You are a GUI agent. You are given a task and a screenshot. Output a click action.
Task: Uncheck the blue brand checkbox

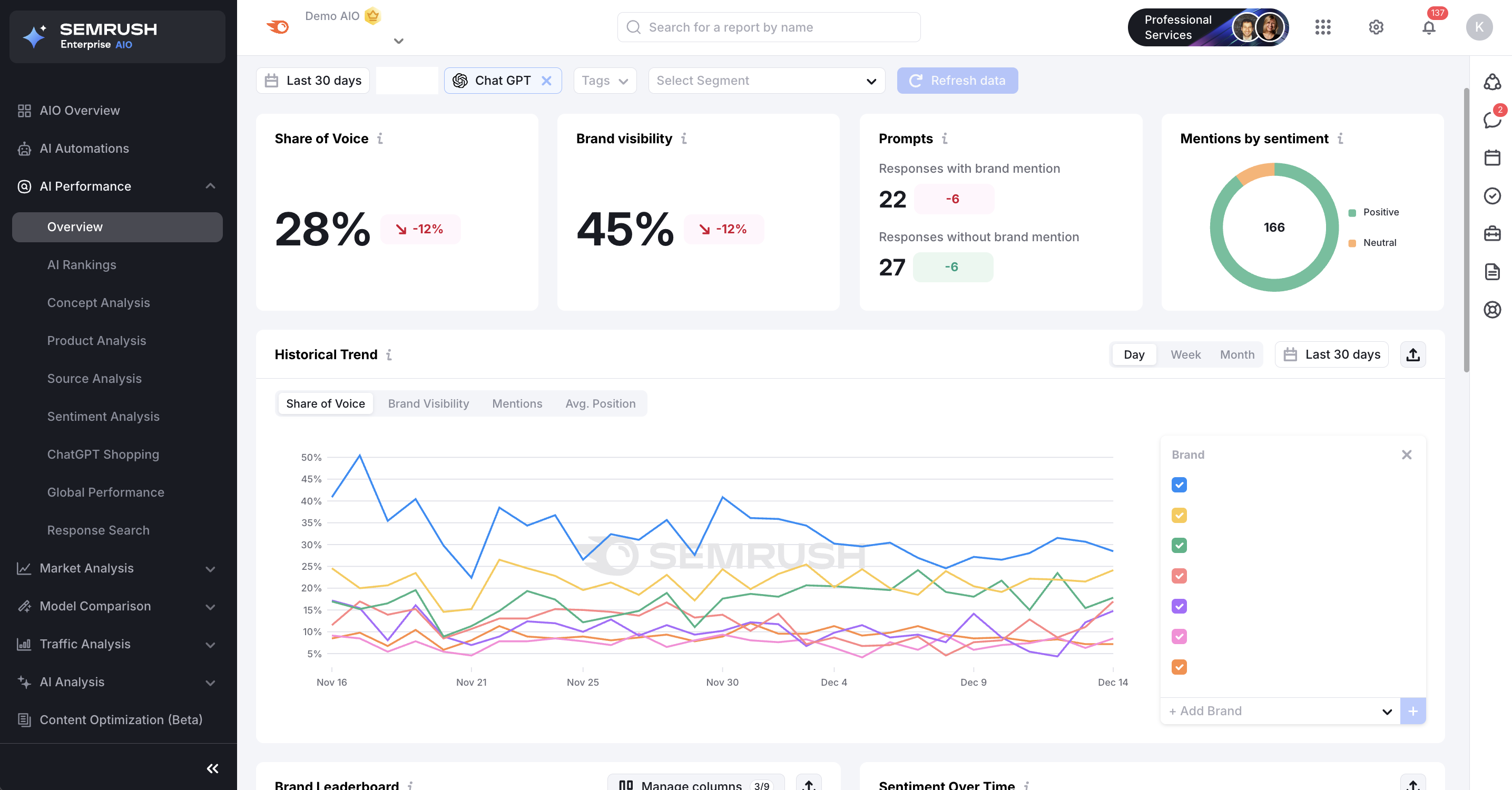pos(1179,485)
